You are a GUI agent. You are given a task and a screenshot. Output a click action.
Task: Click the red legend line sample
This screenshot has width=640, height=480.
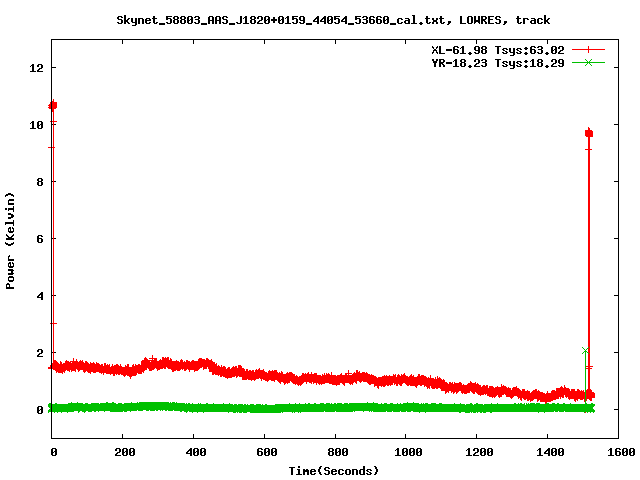pos(588,50)
